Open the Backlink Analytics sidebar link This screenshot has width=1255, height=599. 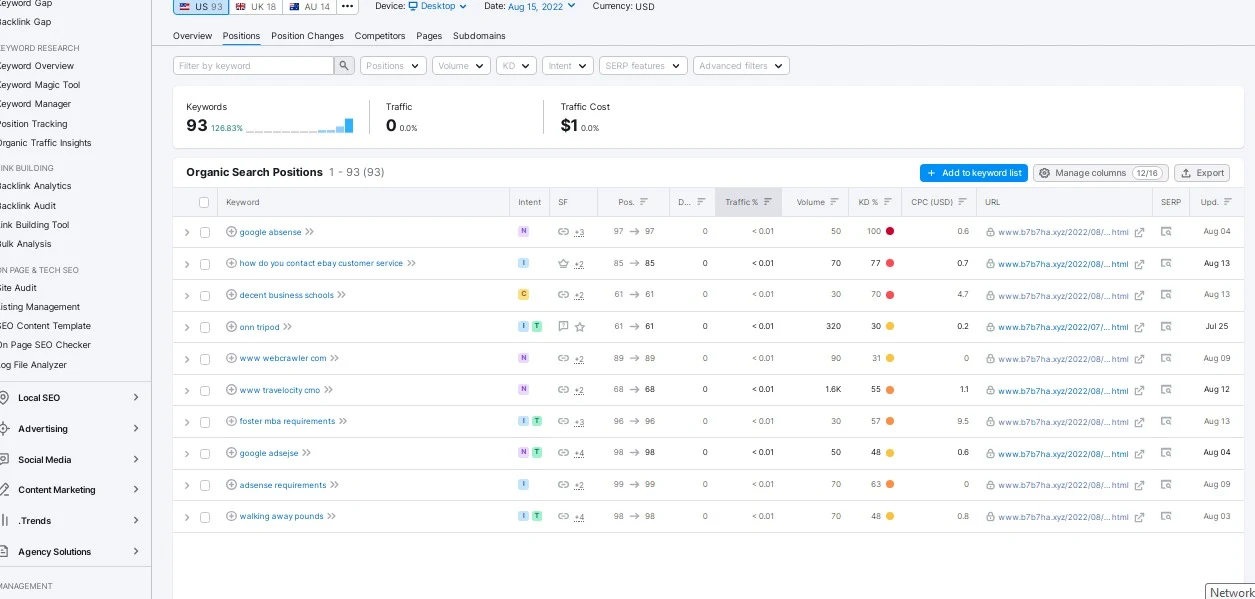36,186
